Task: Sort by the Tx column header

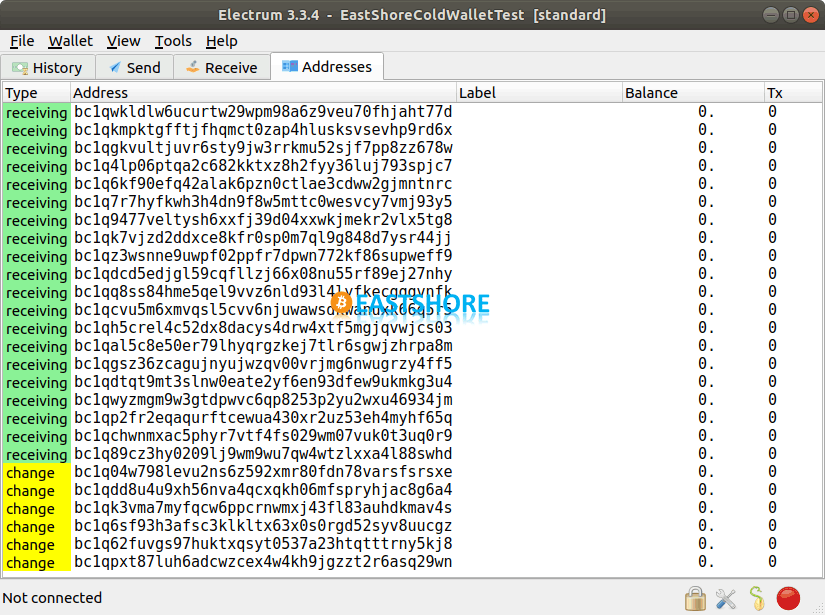Action: click(793, 93)
